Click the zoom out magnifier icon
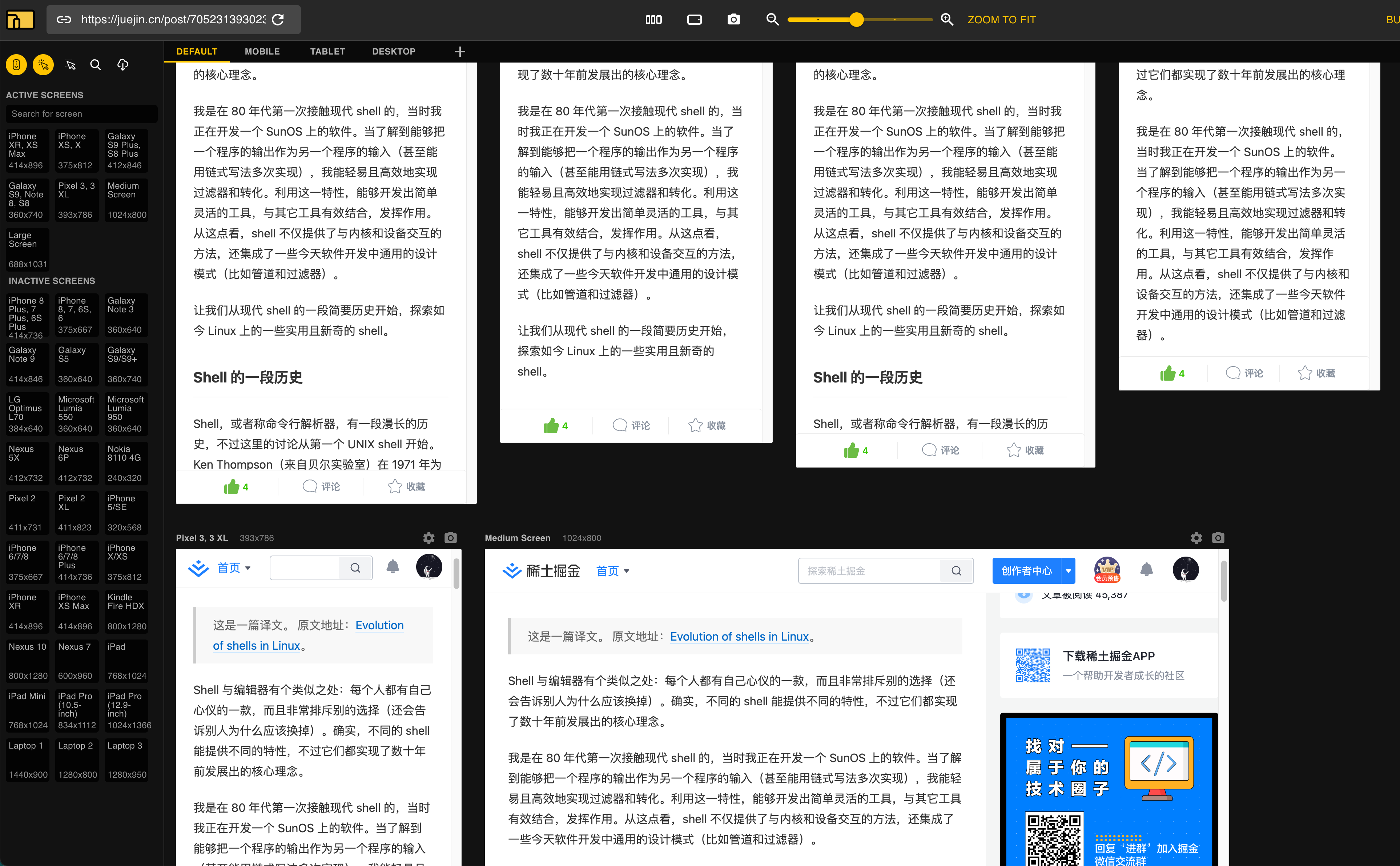The height and width of the screenshot is (866, 1400). pos(772,20)
